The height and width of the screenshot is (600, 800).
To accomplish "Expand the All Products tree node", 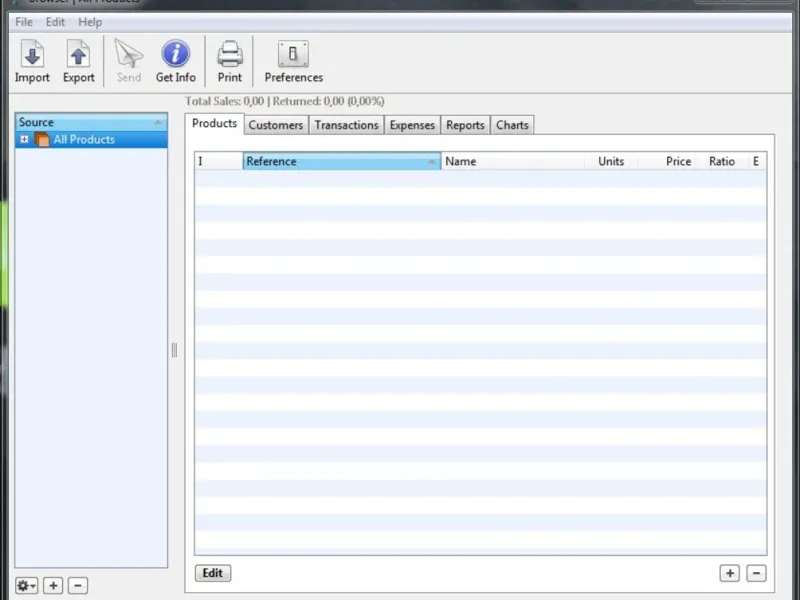I will click(x=24, y=139).
